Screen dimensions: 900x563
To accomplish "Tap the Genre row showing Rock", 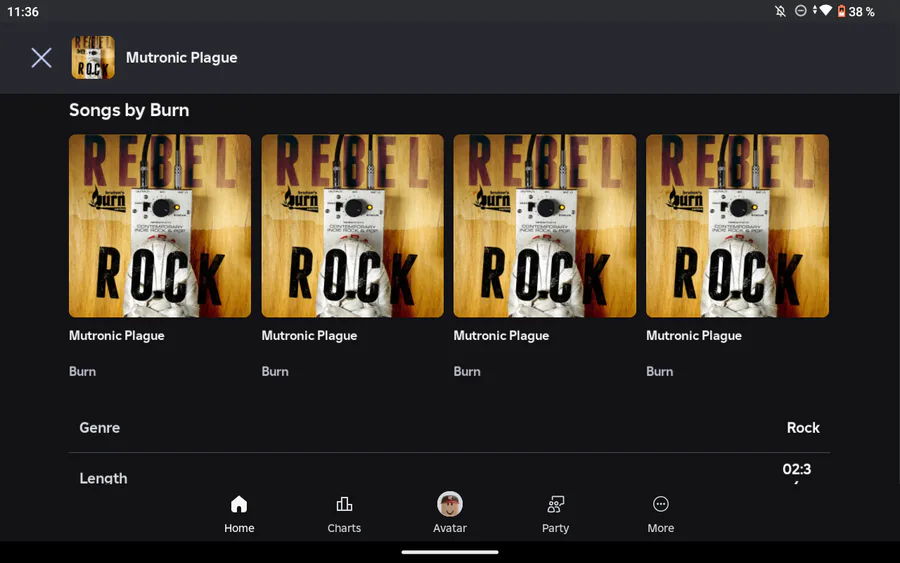I will pos(450,428).
